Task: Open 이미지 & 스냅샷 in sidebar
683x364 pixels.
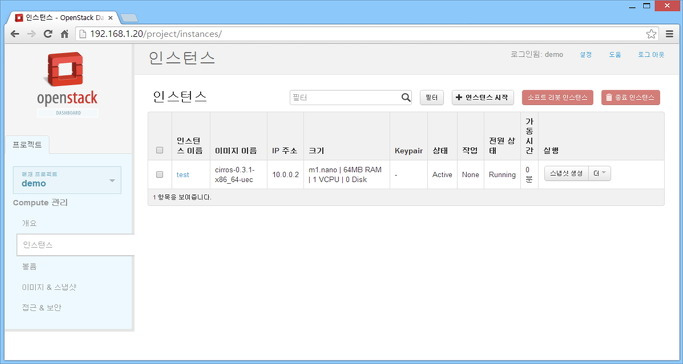Action: pos(49,287)
